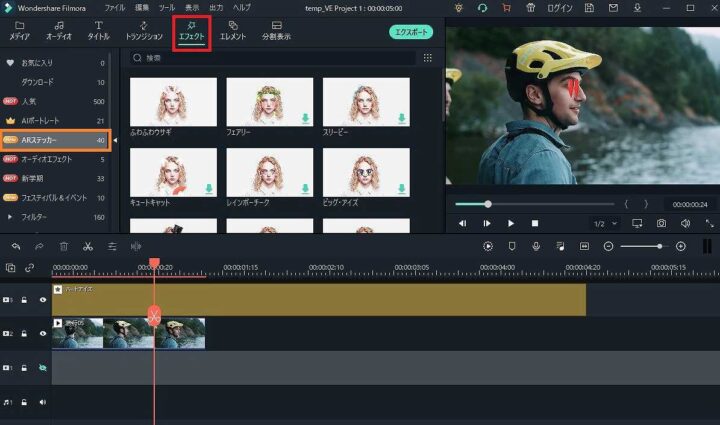Screen dimensions: 720x425
Task: Take a snapshot with the camera icon
Action: [661, 223]
